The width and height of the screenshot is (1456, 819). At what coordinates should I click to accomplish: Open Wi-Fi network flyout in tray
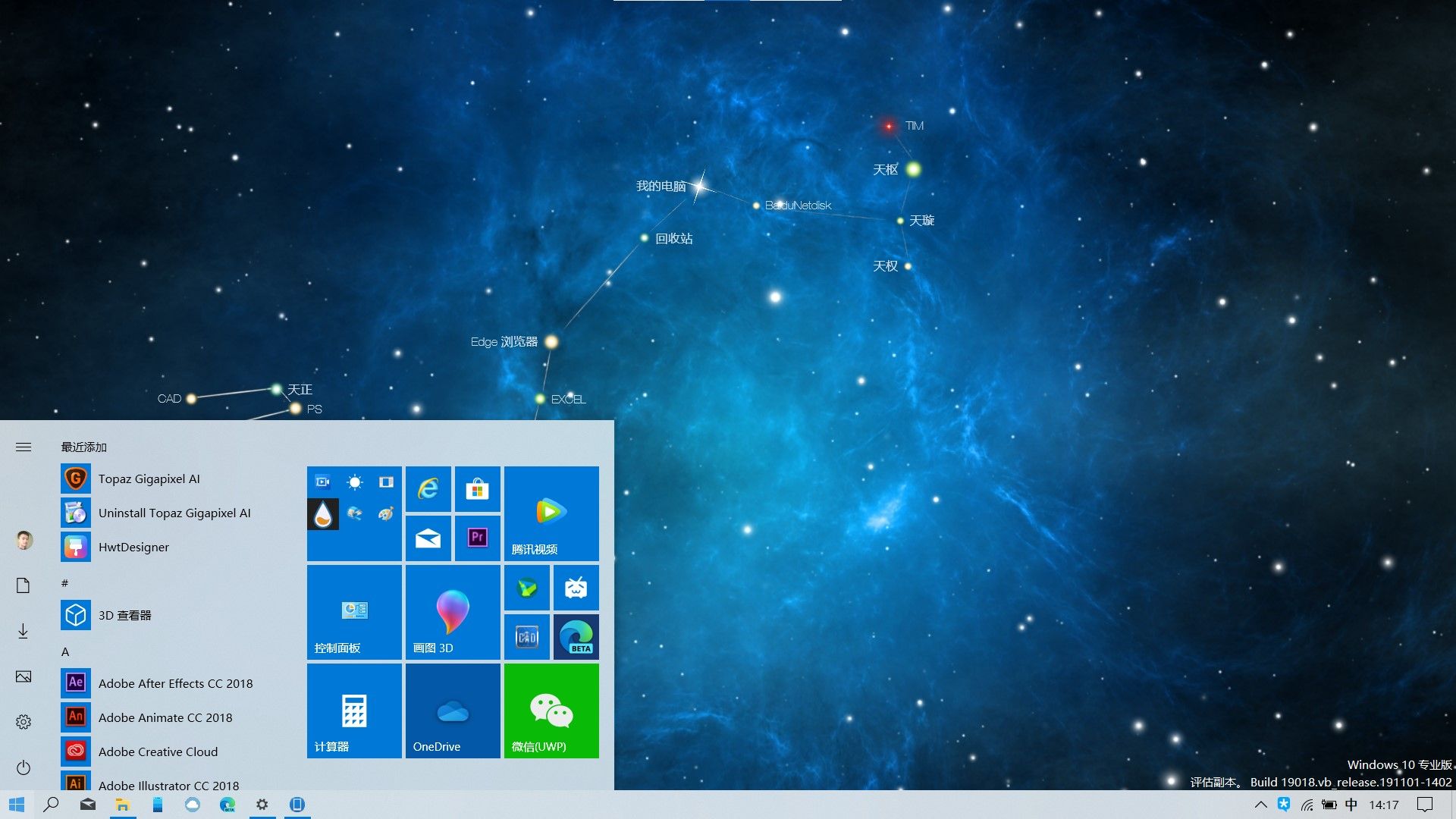[1307, 805]
